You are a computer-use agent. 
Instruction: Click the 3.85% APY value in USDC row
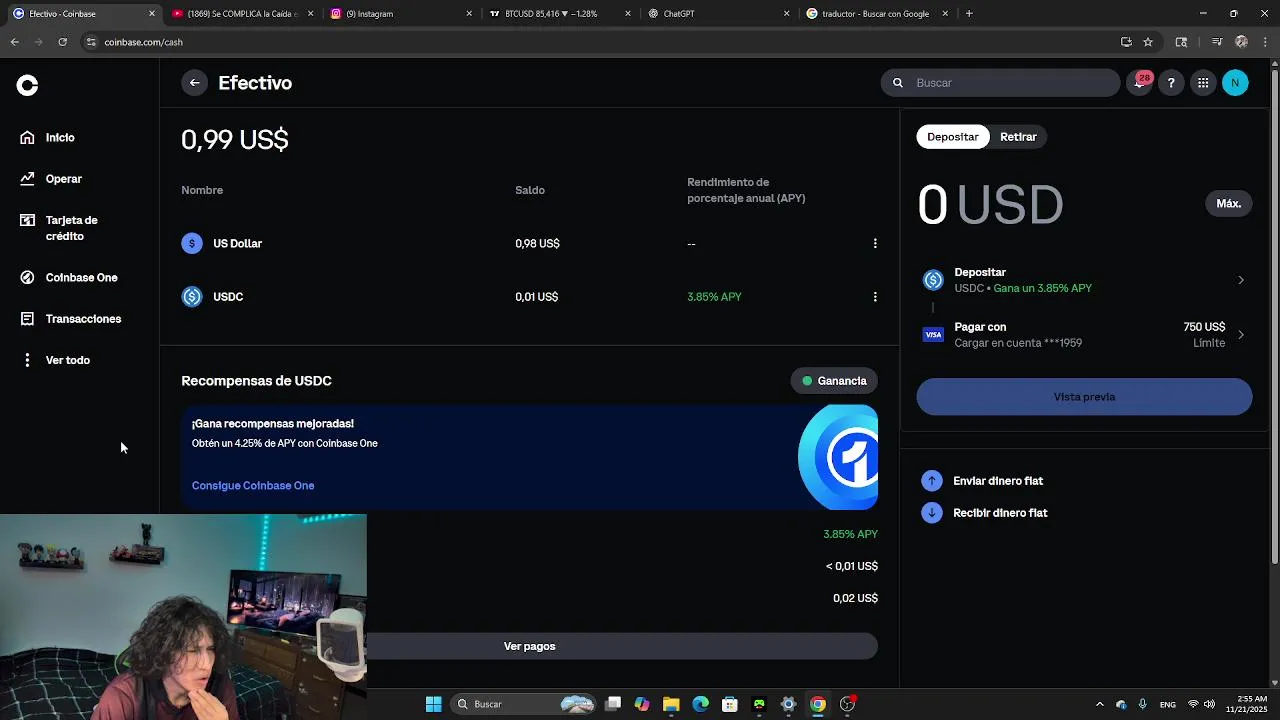click(x=714, y=297)
